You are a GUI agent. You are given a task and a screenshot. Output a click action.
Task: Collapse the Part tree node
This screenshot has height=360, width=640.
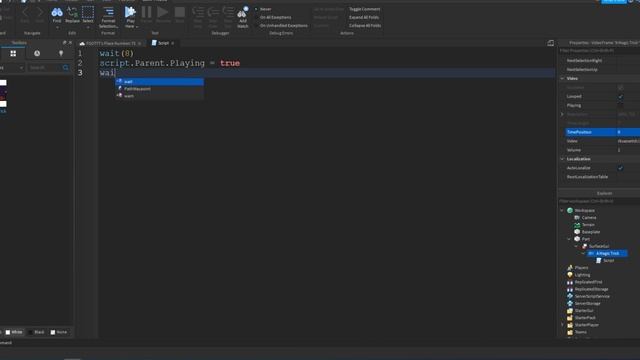click(569, 239)
